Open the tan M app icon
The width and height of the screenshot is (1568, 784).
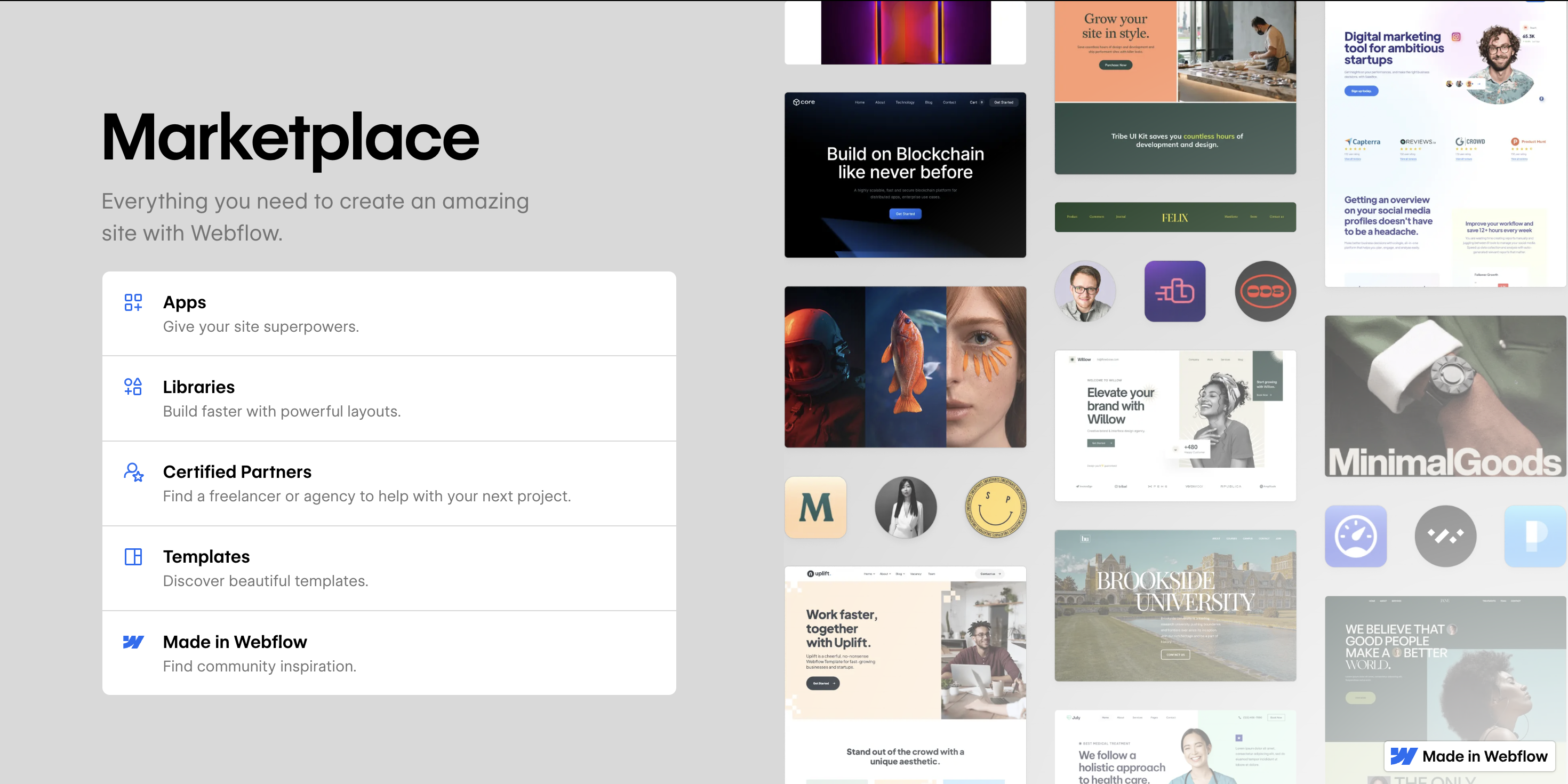point(815,508)
